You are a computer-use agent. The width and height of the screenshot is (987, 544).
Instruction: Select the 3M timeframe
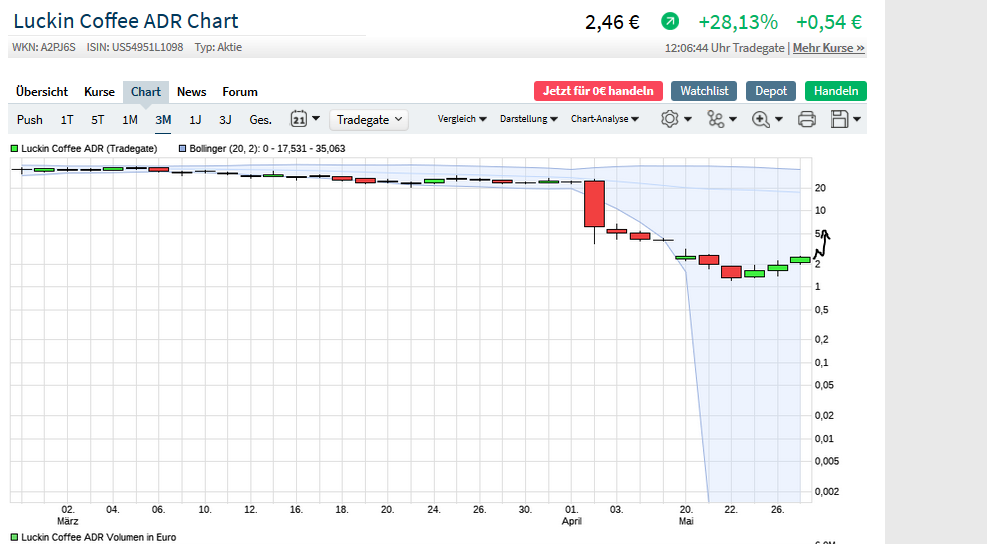click(163, 120)
